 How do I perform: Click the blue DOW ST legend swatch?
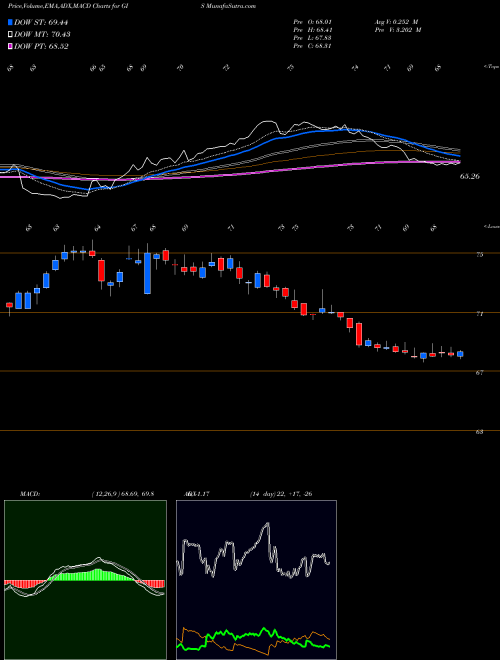tap(11, 22)
